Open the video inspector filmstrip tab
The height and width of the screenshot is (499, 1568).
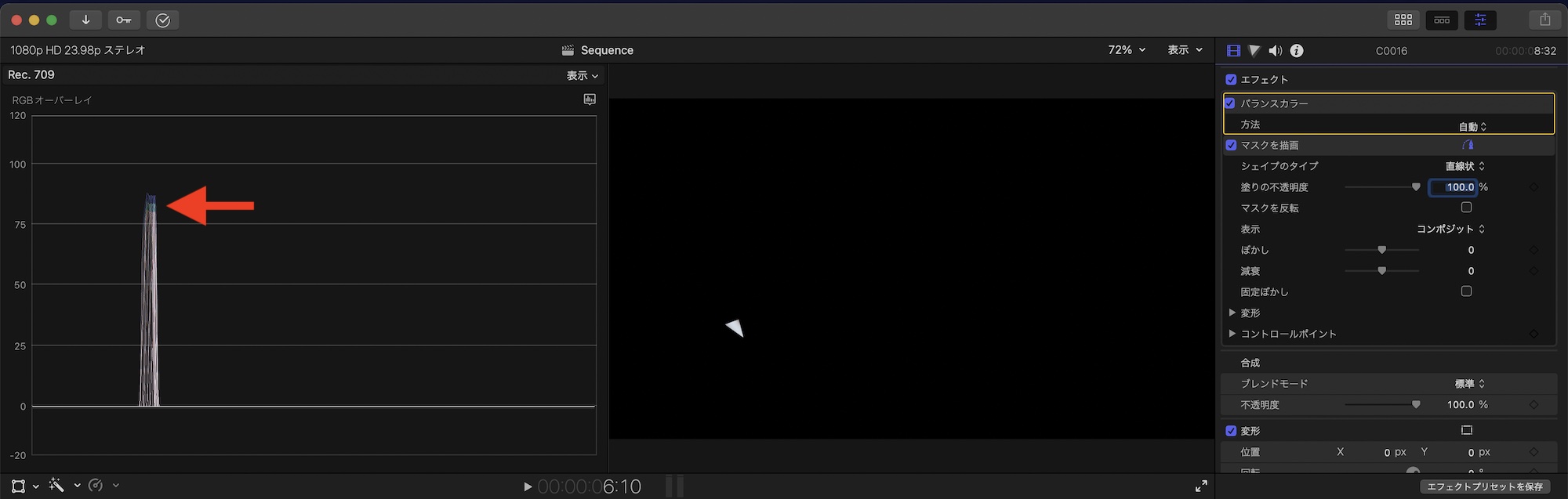point(1233,51)
